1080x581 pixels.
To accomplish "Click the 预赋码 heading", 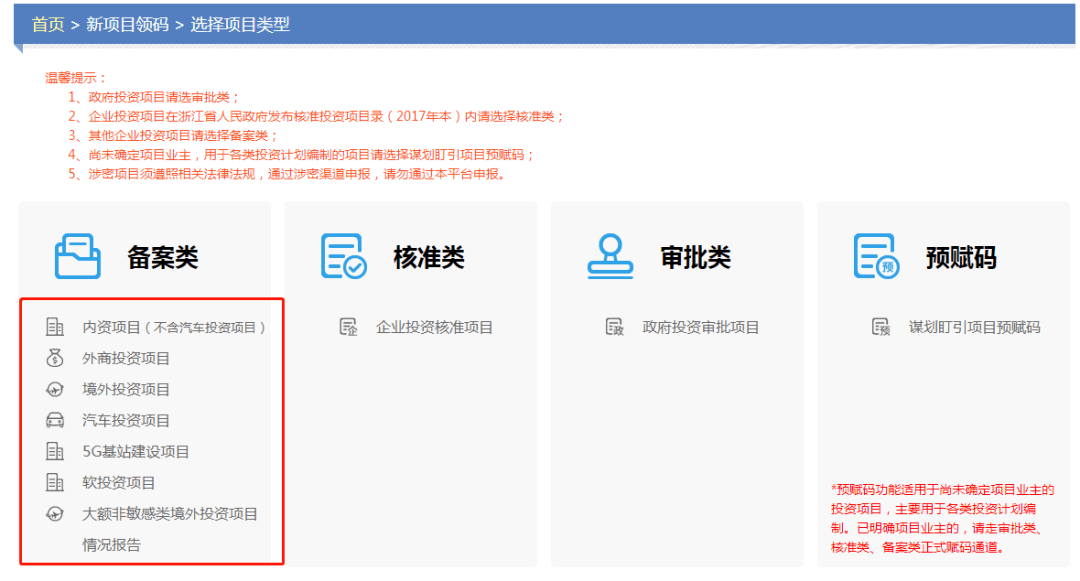I will click(962, 257).
